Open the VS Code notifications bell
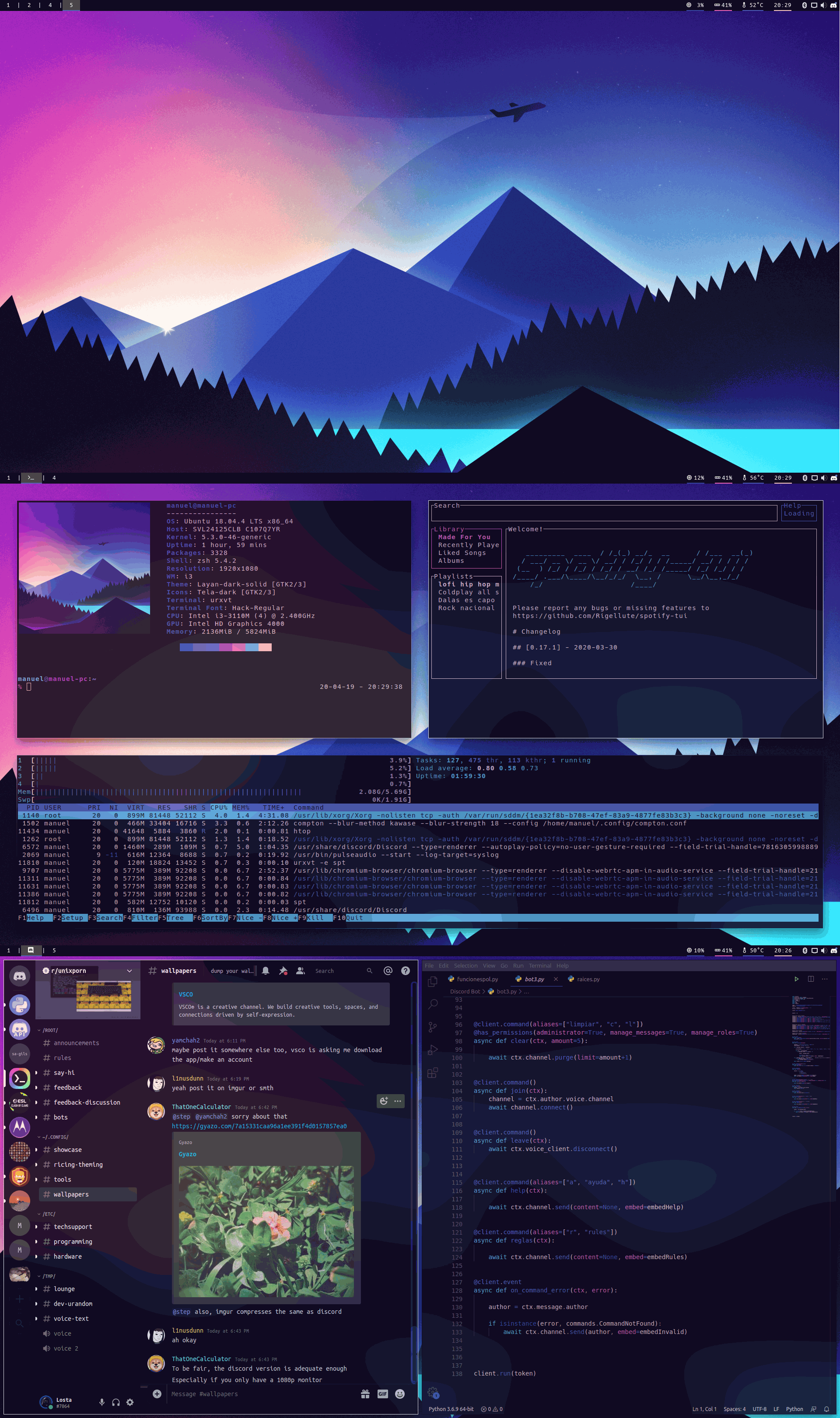Viewport: 840px width, 1418px height. (826, 1409)
